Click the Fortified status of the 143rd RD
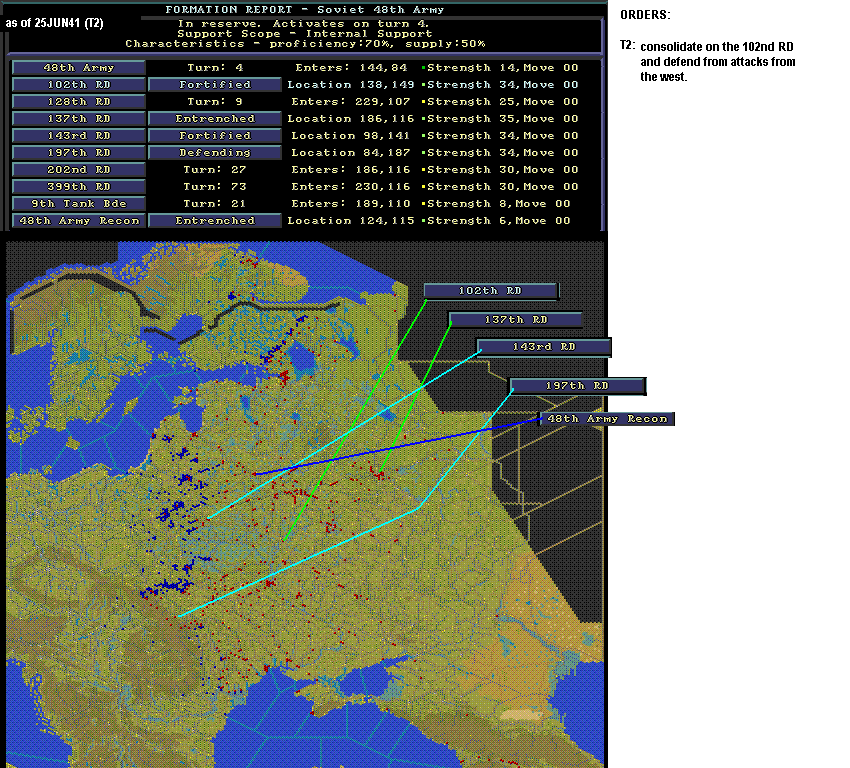 pos(215,135)
